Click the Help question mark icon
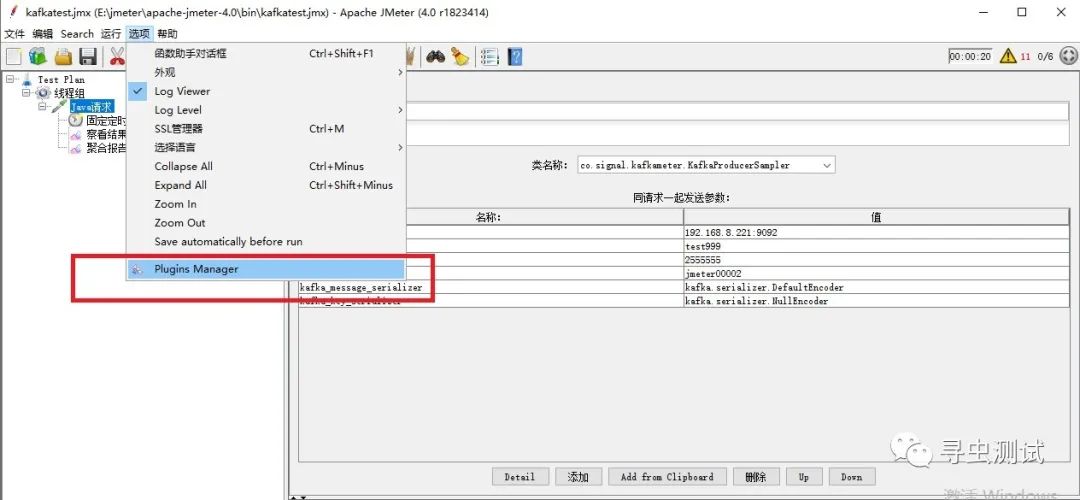 click(515, 56)
